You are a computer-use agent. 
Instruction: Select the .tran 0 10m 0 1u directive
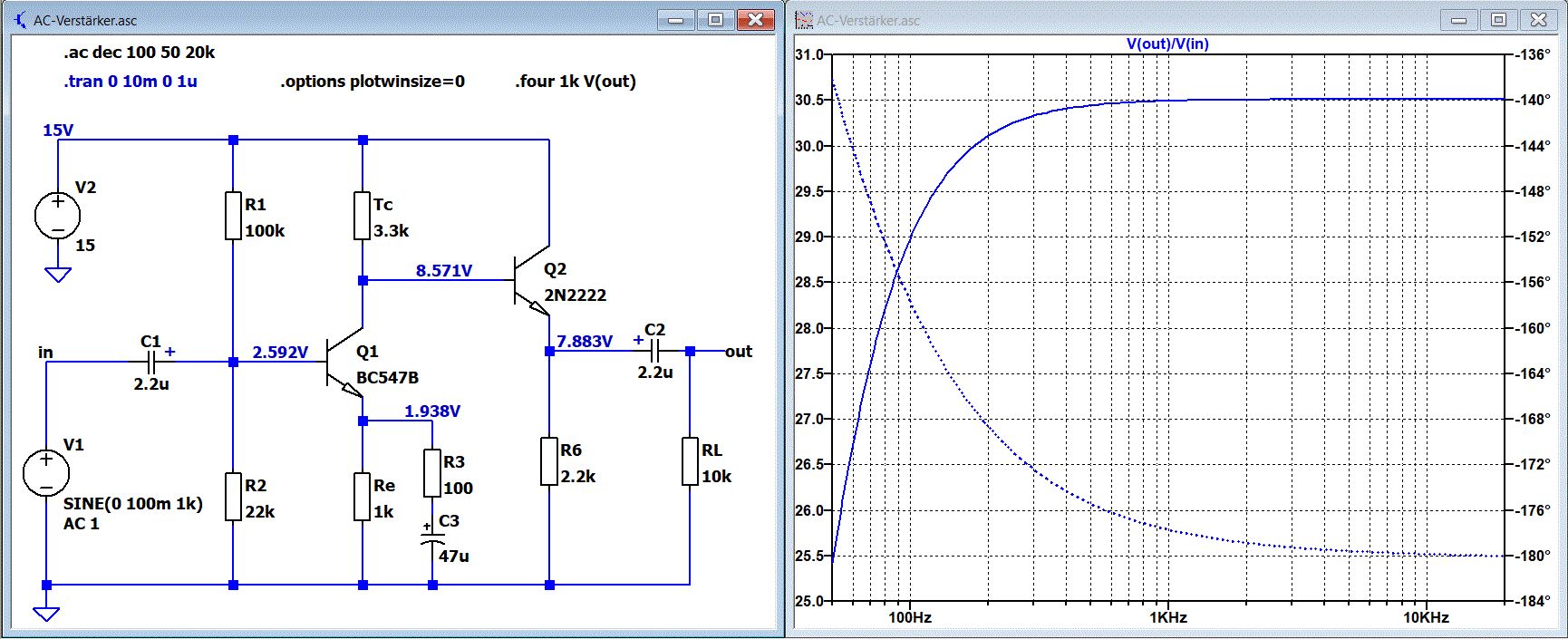[131, 82]
